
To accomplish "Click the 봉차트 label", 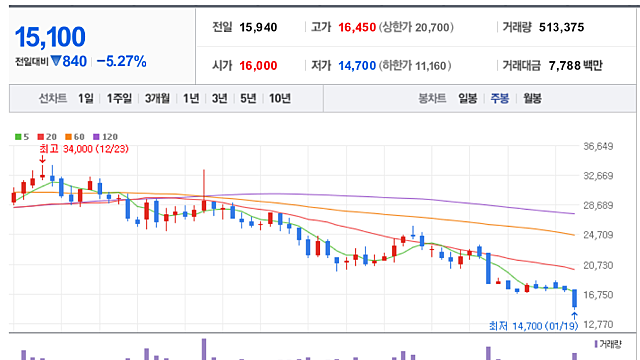I will pos(432,98).
